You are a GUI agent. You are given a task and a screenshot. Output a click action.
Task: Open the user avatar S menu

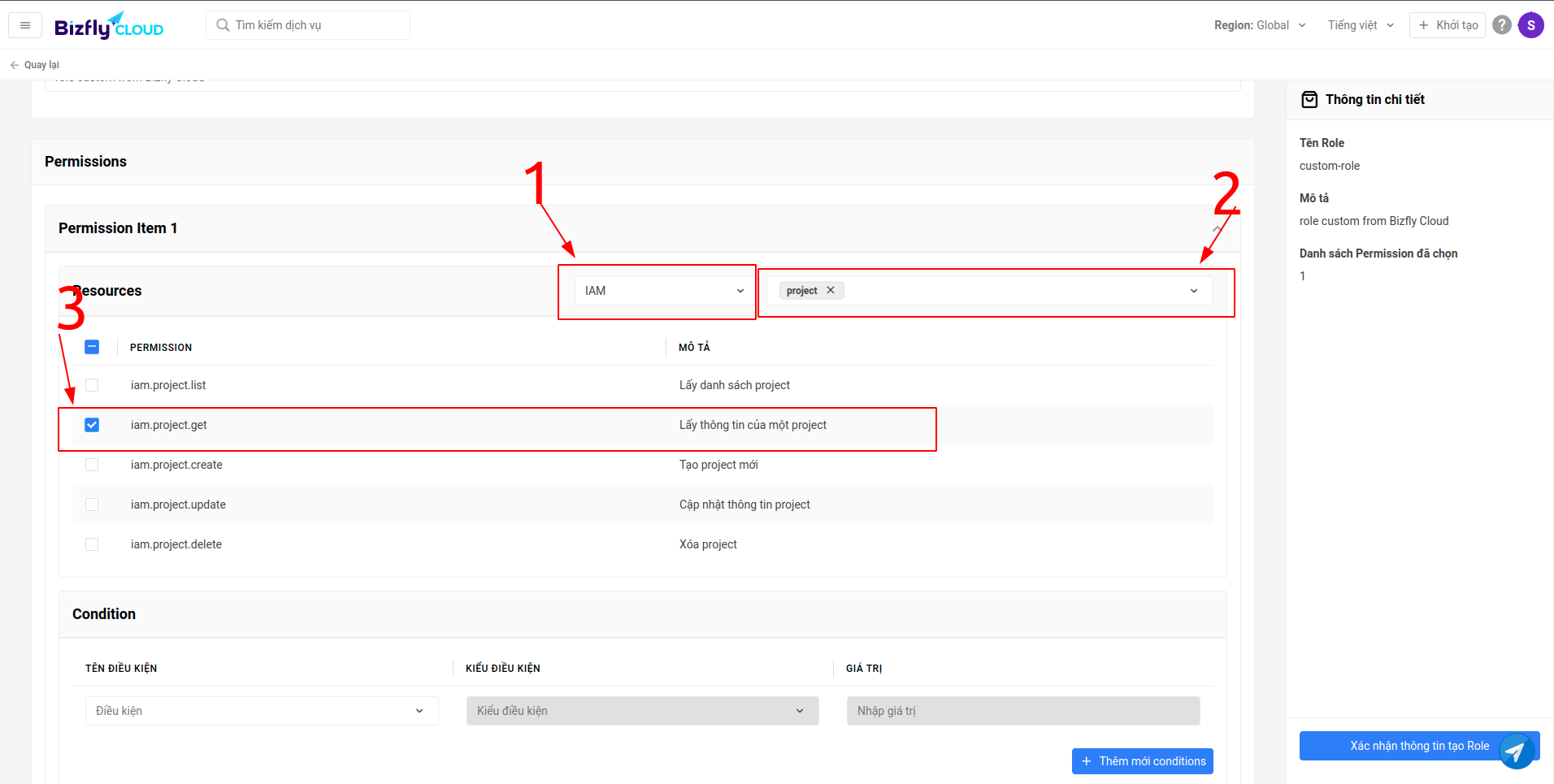point(1530,25)
